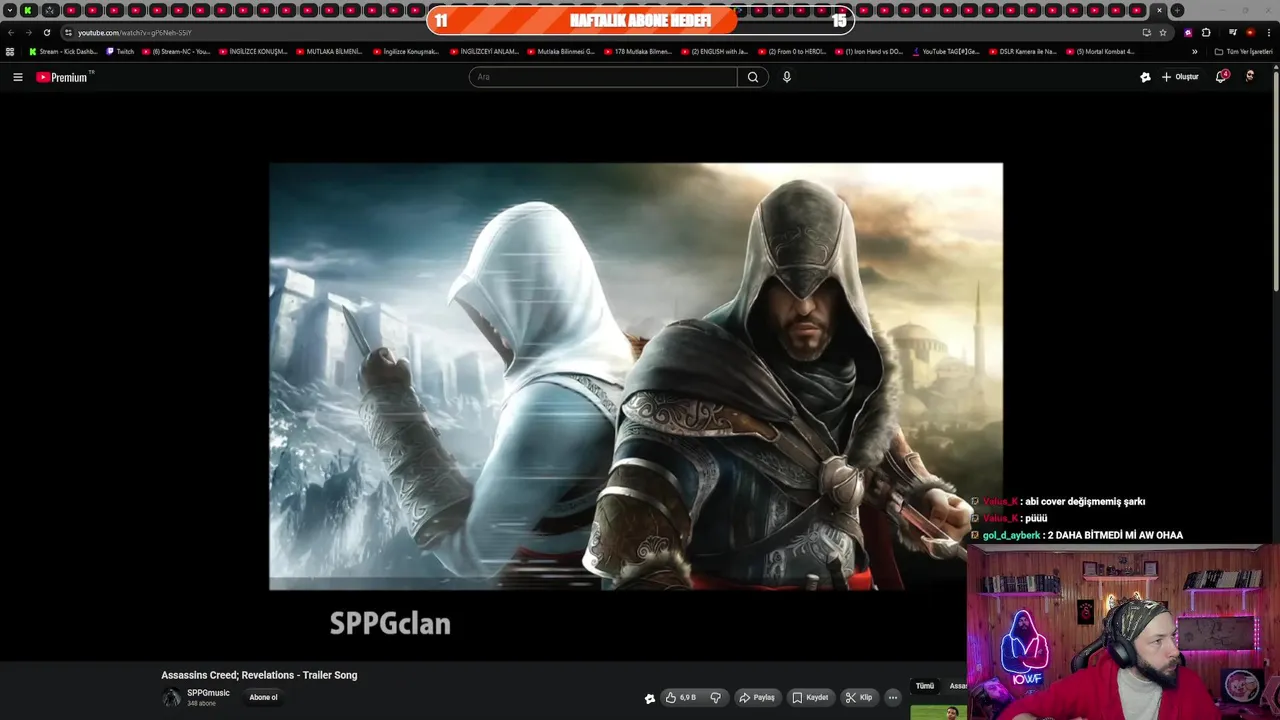Share the video with Paylaş
The width and height of the screenshot is (1280, 720).
tap(757, 697)
